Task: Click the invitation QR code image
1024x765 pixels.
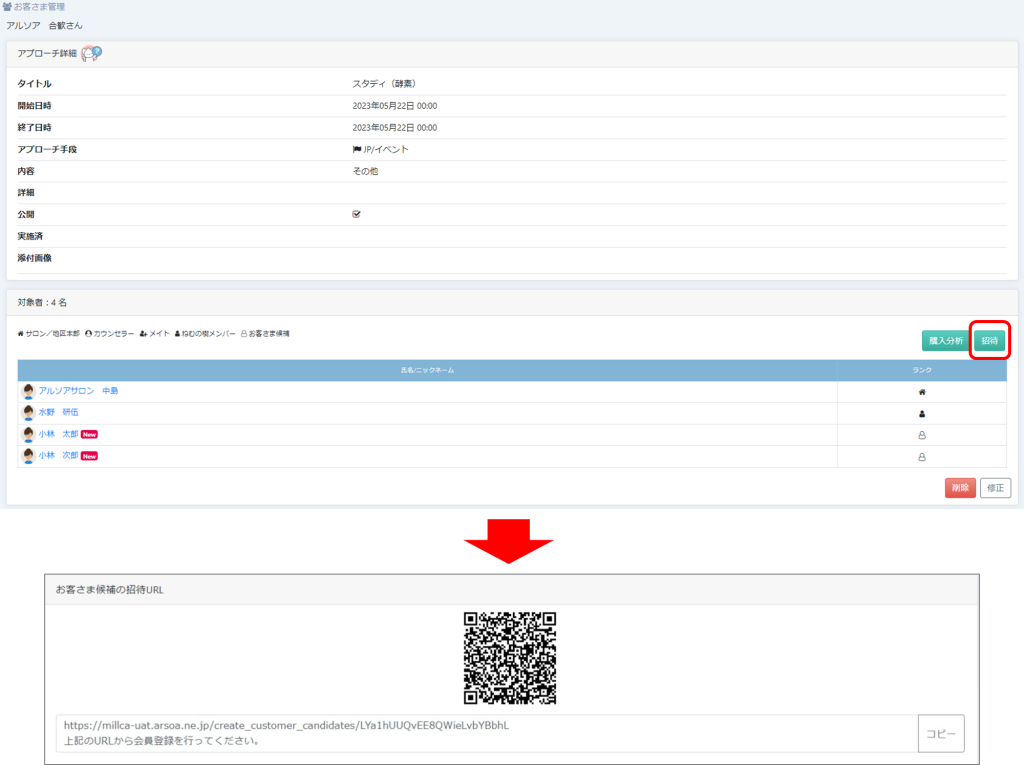Action: click(x=509, y=658)
